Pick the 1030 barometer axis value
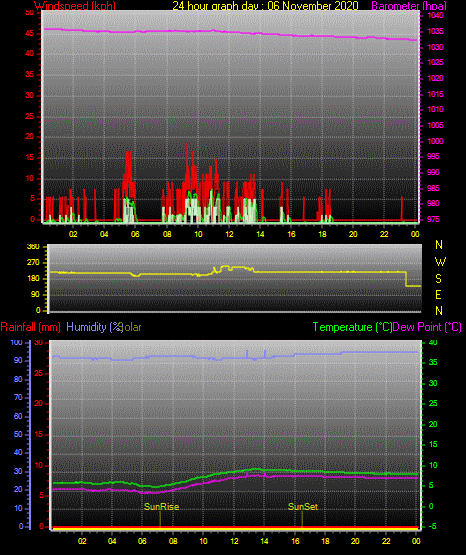 [435, 47]
